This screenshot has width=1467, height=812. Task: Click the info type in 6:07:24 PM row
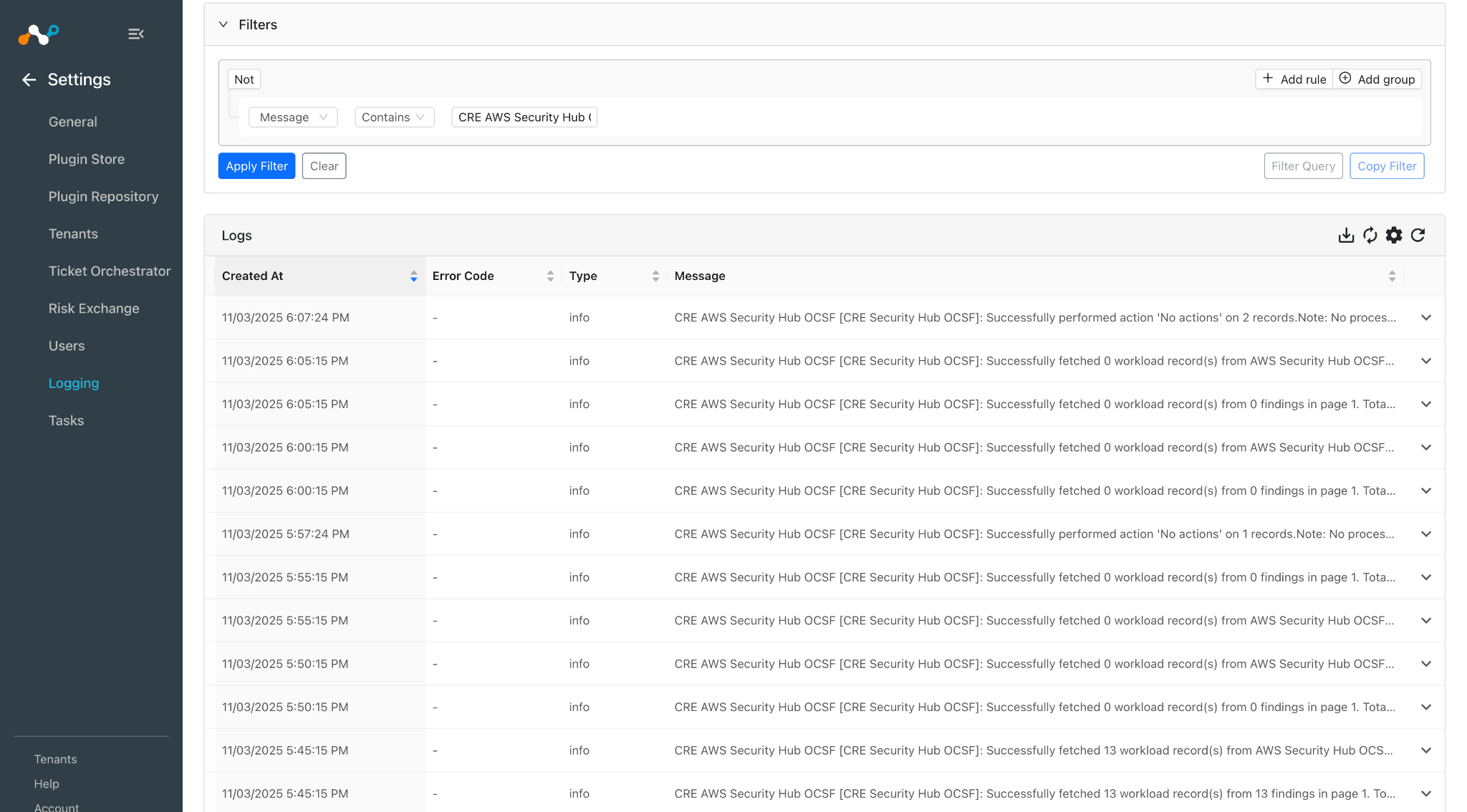click(x=579, y=318)
